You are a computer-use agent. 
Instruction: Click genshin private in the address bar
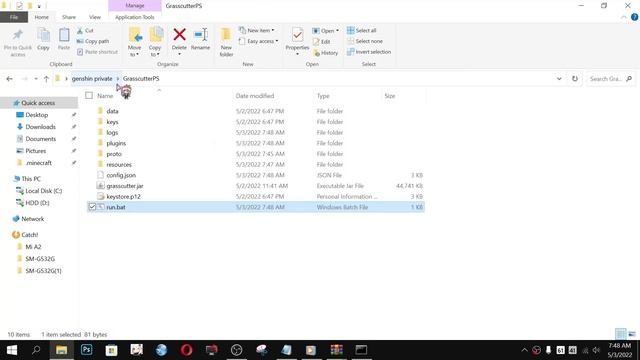point(92,79)
